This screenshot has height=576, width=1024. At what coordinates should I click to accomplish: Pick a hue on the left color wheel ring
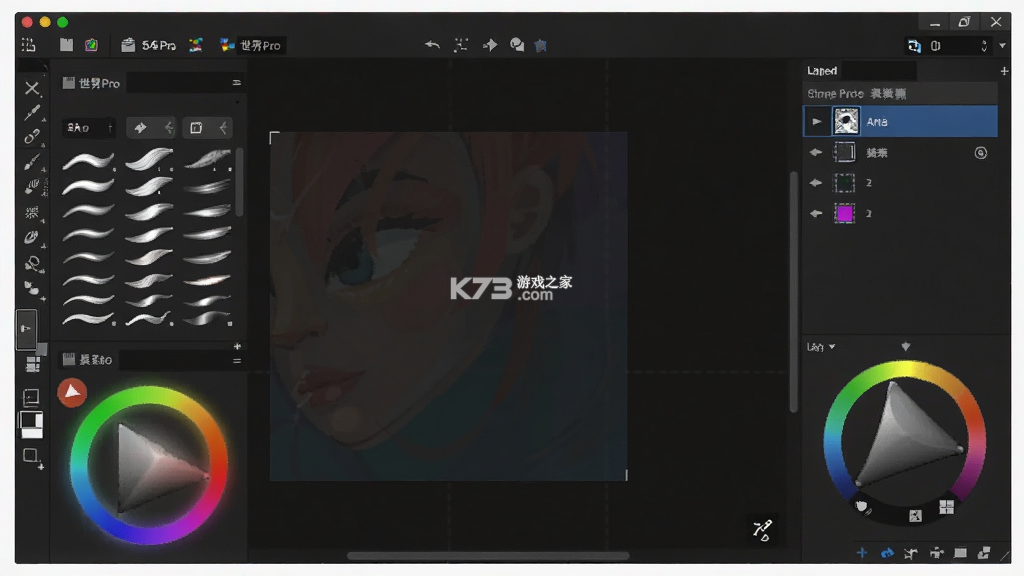click(x=149, y=394)
